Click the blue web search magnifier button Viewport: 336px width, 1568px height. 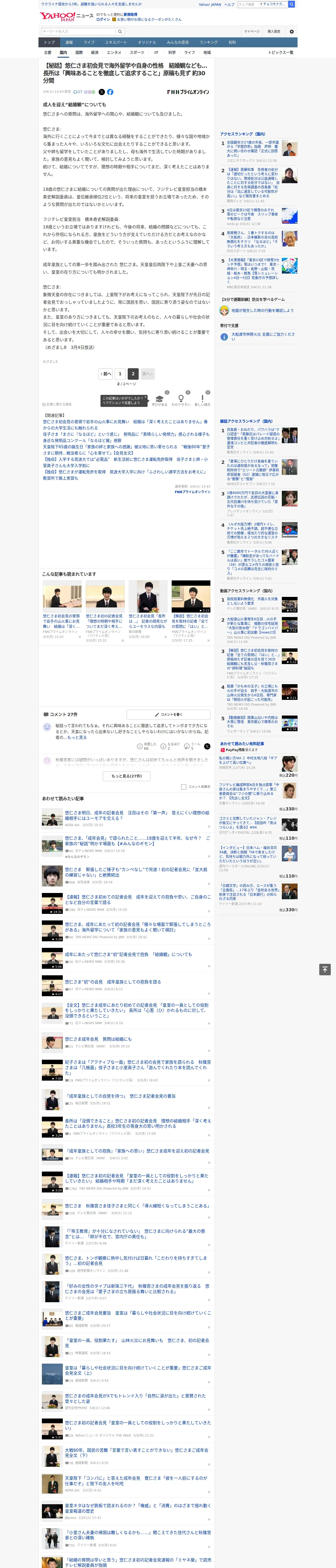pos(292,4)
